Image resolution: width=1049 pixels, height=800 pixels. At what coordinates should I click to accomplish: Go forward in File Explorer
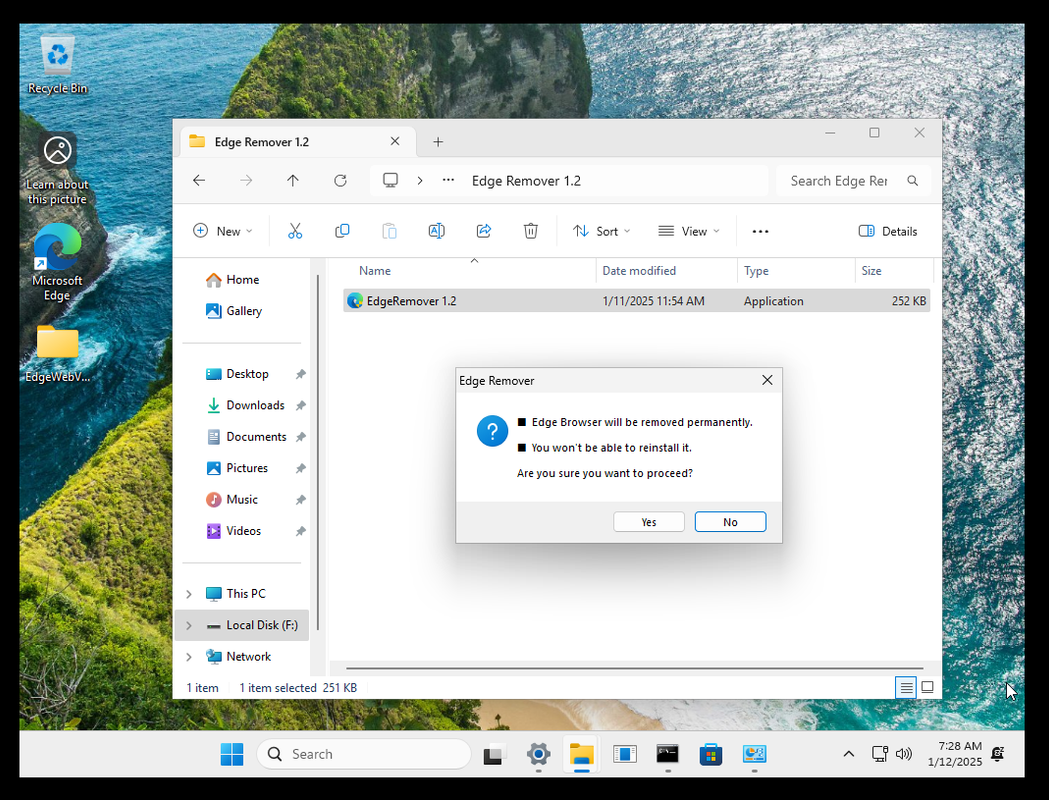(246, 181)
